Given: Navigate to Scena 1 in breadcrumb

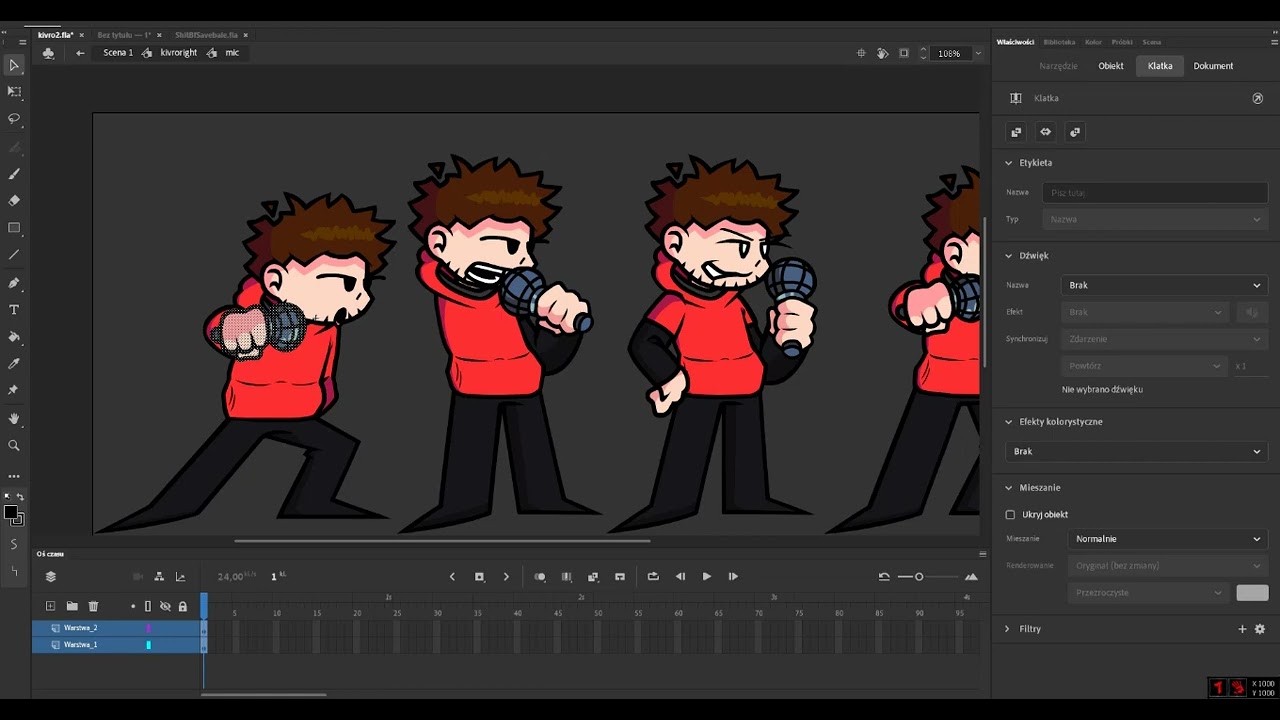Looking at the screenshot, I should [118, 53].
